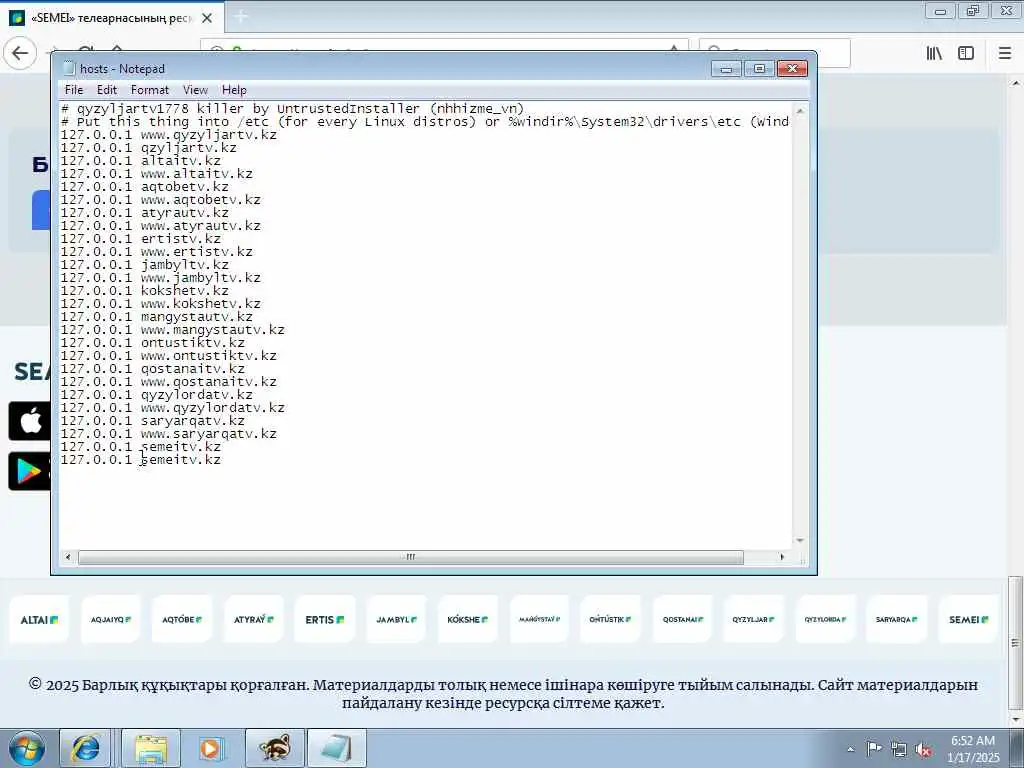
Task: Click line '127.0.0.1 www.qyzyljartv.kz'
Action: pyautogui.click(x=168, y=135)
